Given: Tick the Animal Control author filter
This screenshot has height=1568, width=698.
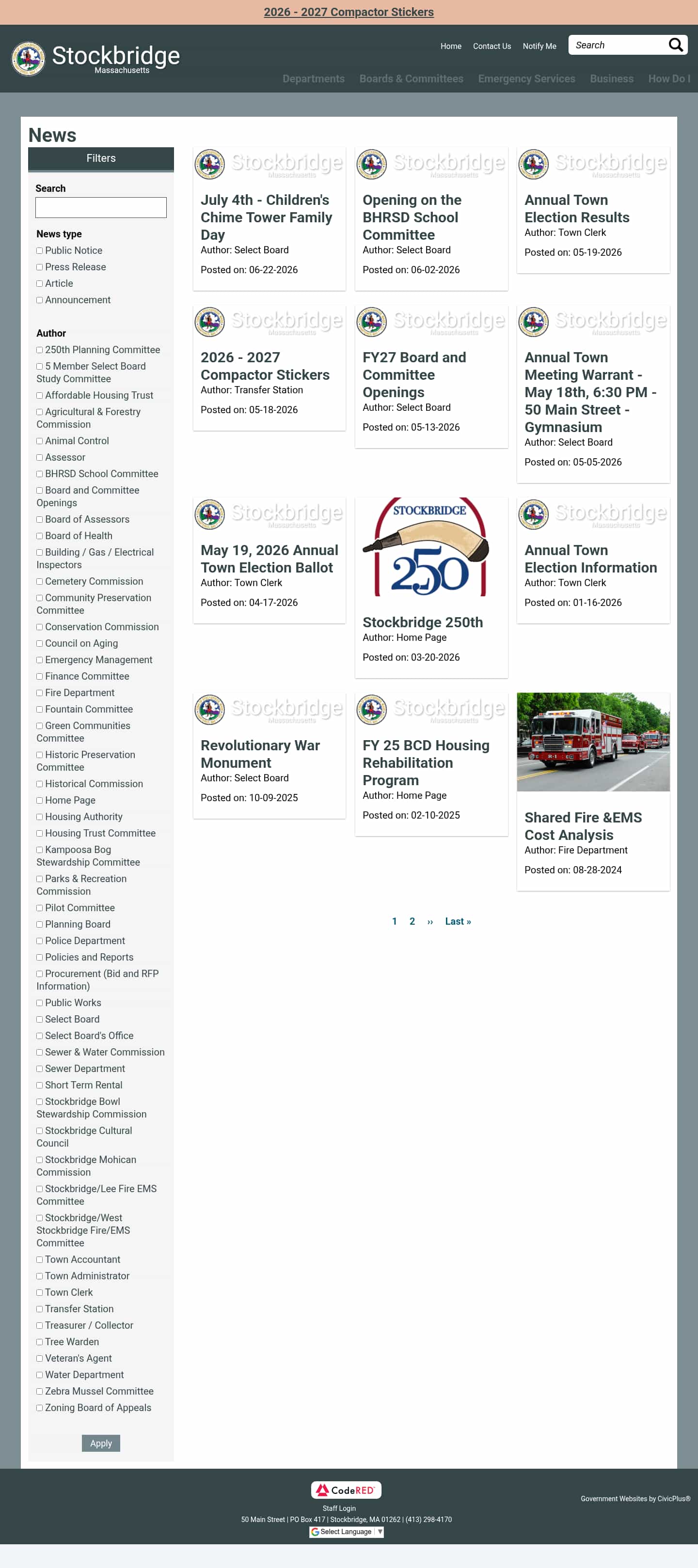Looking at the screenshot, I should tap(40, 441).
